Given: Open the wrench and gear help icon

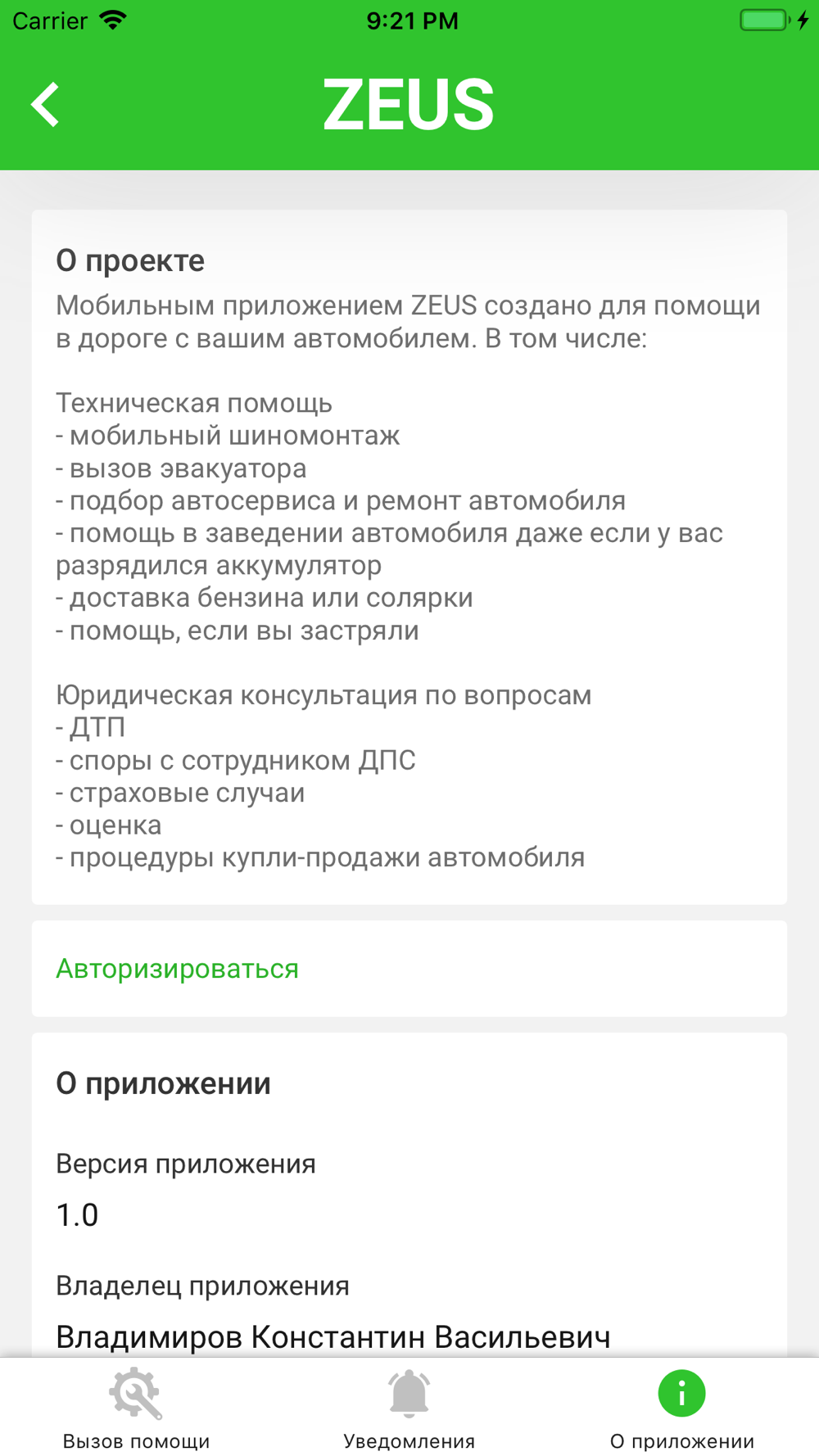Looking at the screenshot, I should click(136, 1394).
